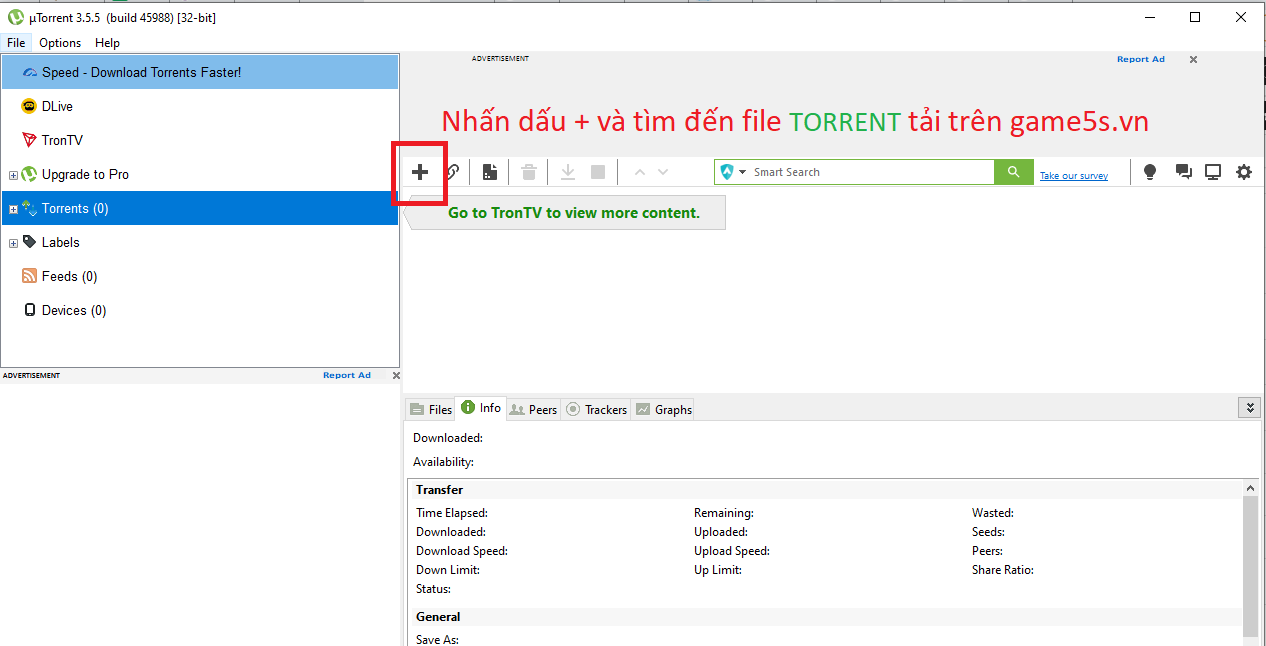Screen dimensions: 1266x646
Task: Click the µTorrent logo in title bar
Action: 15,17
